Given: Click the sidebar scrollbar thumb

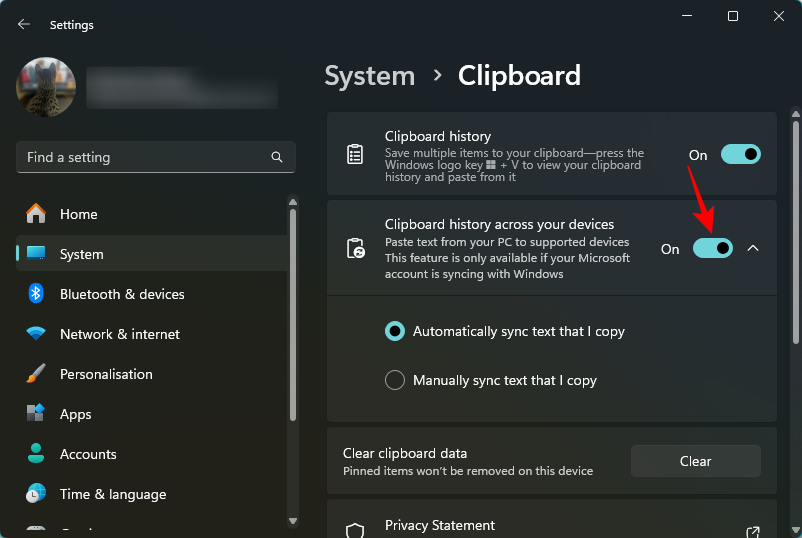Looking at the screenshot, I should click(x=293, y=315).
